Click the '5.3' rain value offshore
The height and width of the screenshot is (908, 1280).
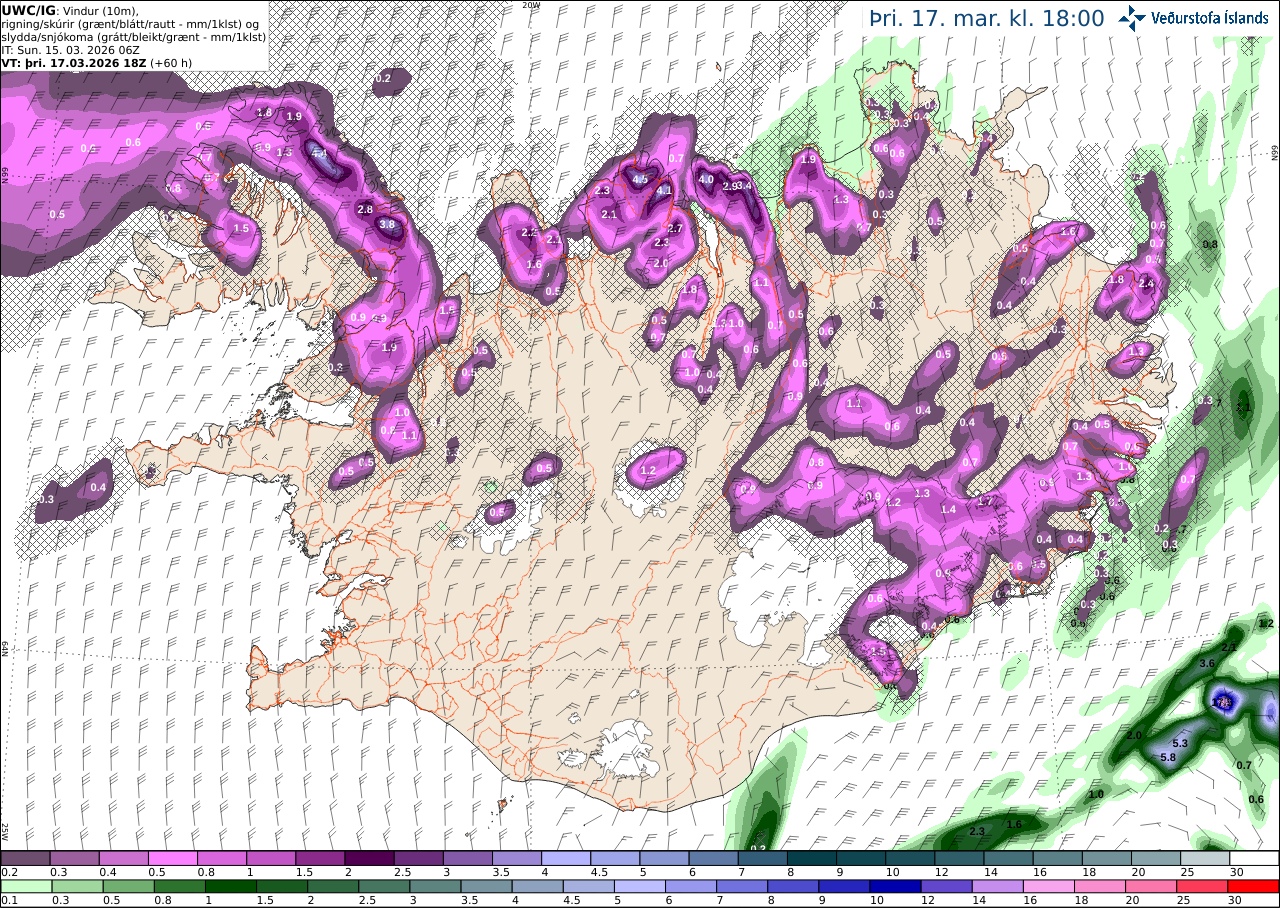(x=1179, y=743)
